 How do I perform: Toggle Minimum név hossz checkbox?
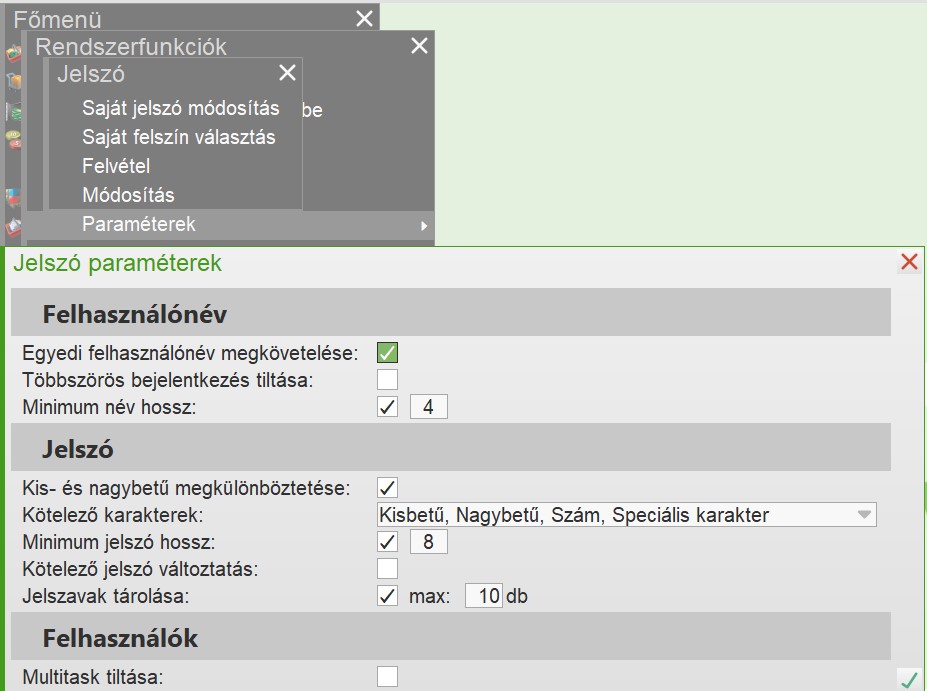click(388, 407)
